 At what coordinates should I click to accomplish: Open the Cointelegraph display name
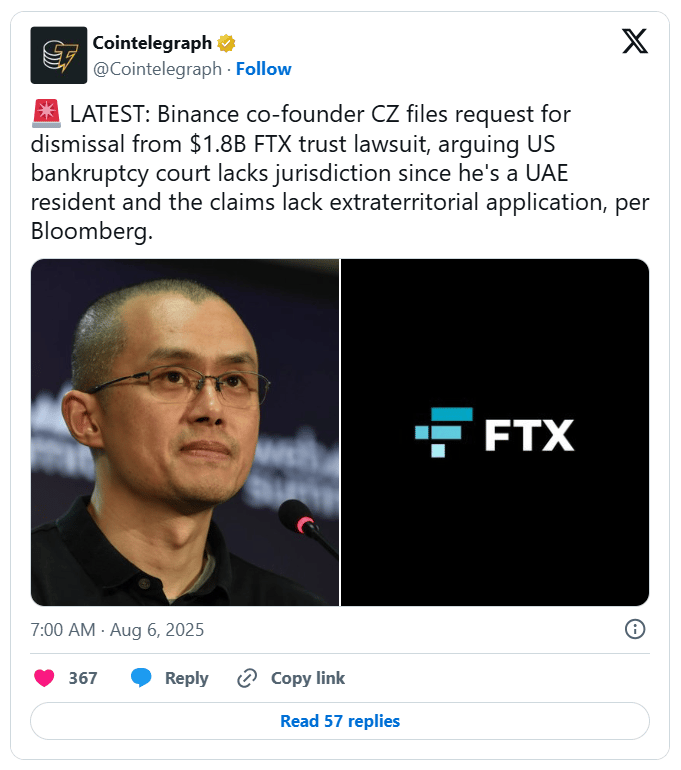(152, 43)
